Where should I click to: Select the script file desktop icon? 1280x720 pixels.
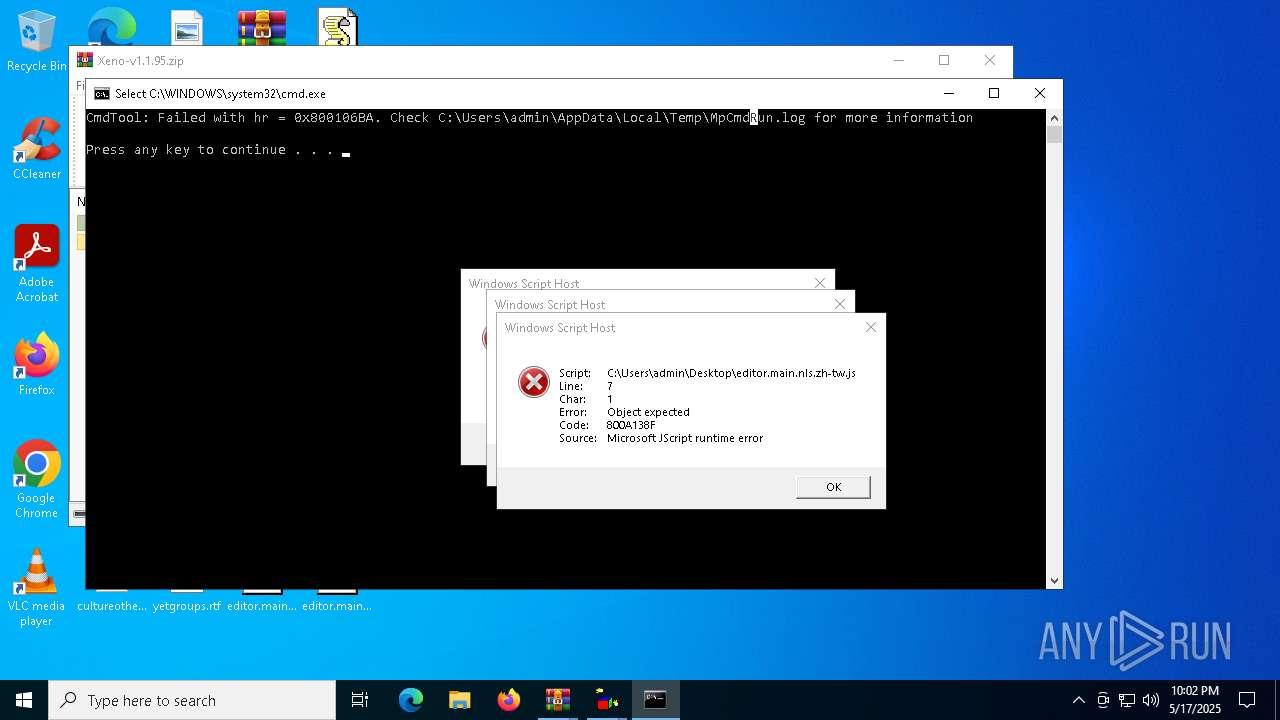(338, 28)
